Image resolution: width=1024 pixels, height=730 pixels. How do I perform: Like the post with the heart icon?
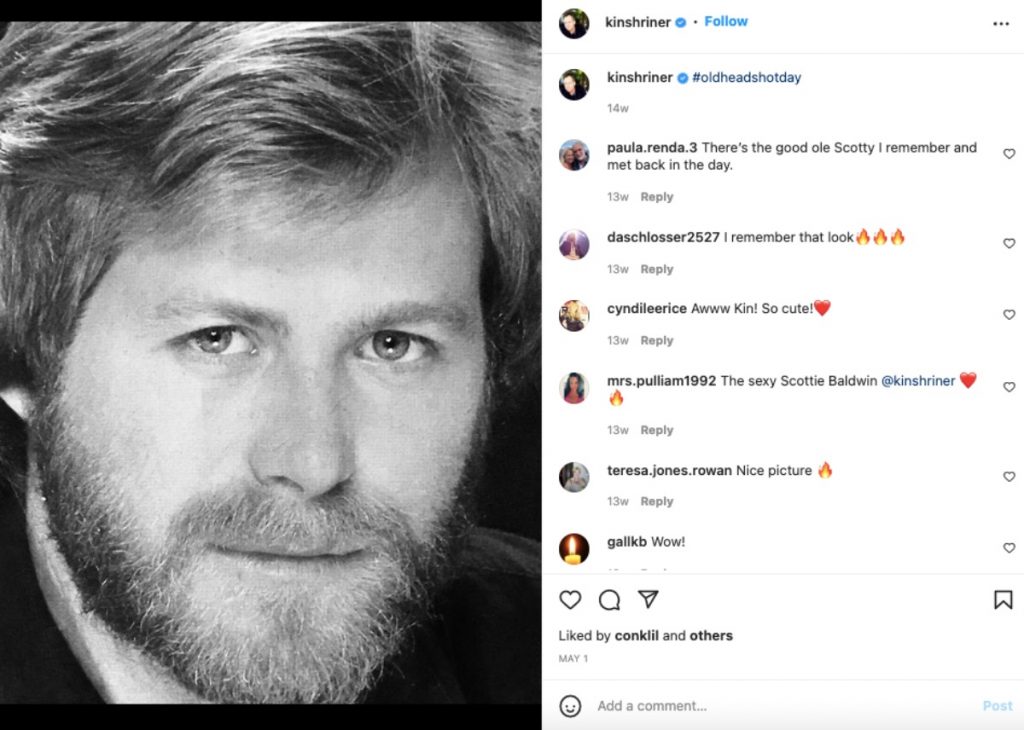[x=570, y=600]
